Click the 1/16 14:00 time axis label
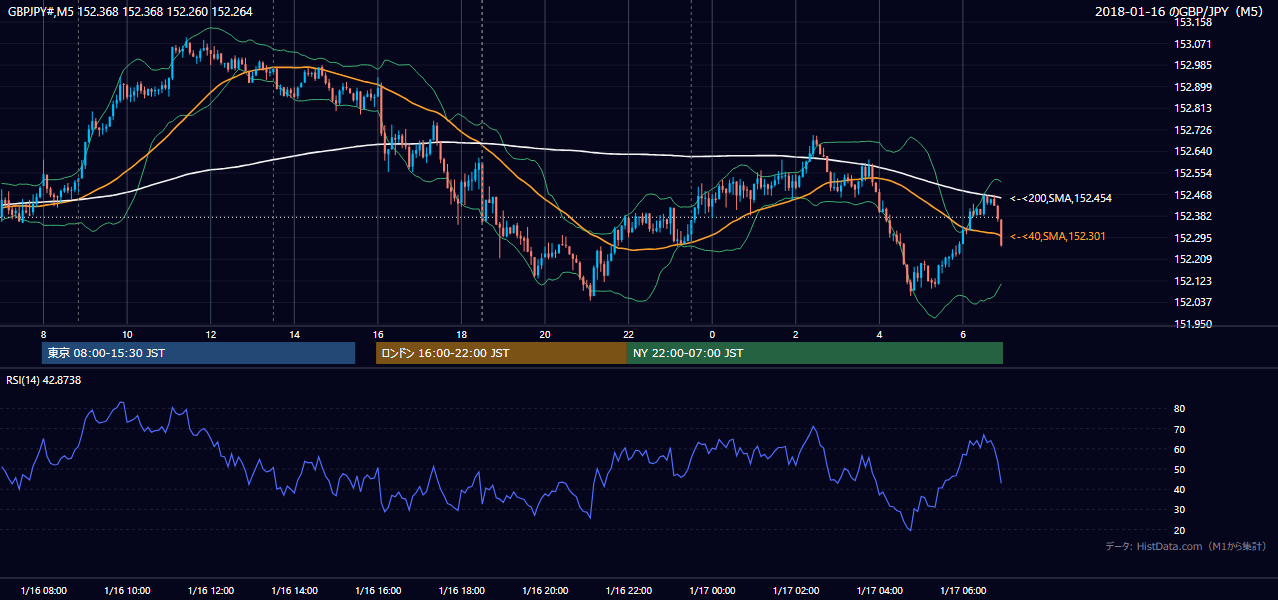 point(294,591)
